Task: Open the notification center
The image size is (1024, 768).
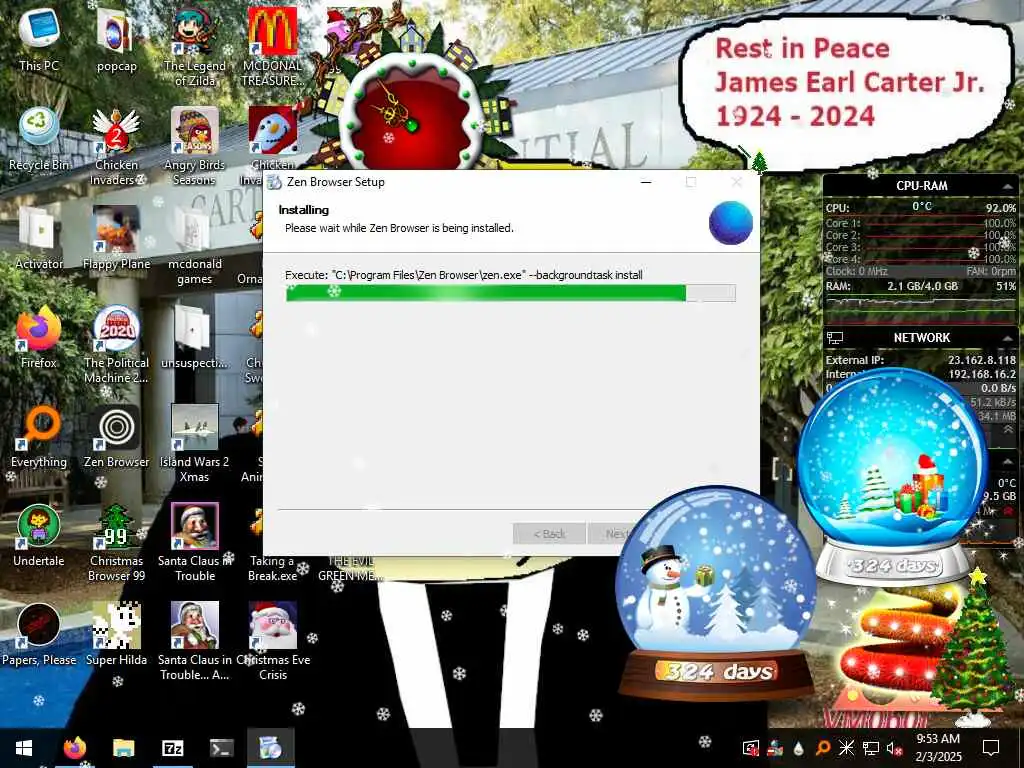Action: (991, 748)
